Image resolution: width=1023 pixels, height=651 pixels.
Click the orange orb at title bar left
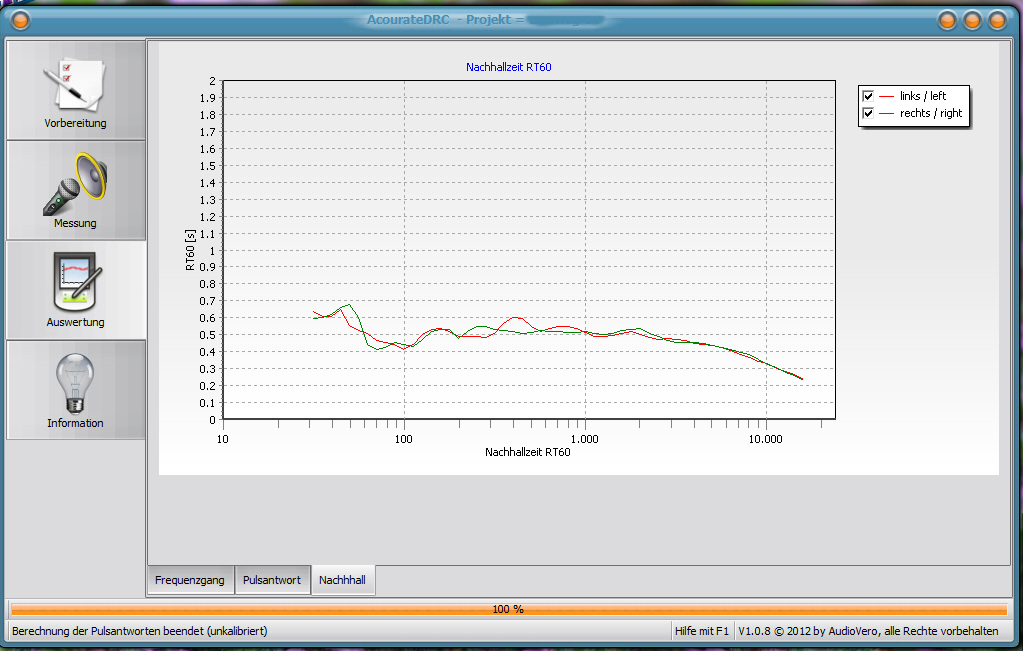(19, 20)
